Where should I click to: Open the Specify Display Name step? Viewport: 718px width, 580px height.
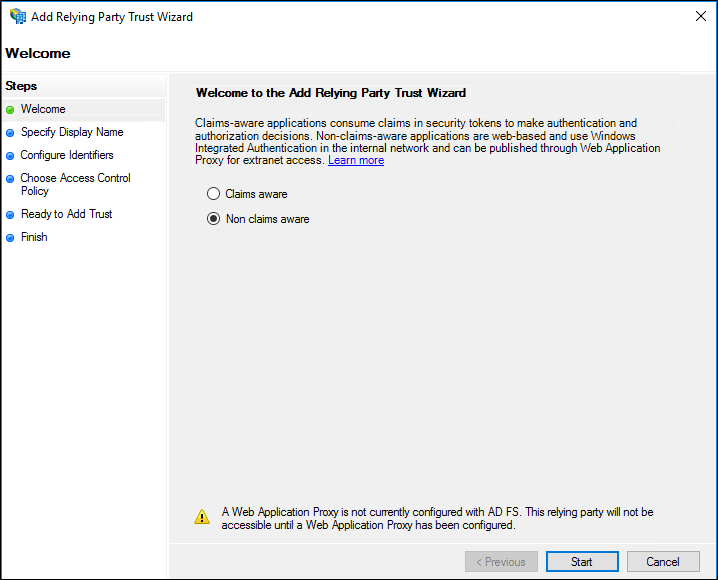pos(72,132)
